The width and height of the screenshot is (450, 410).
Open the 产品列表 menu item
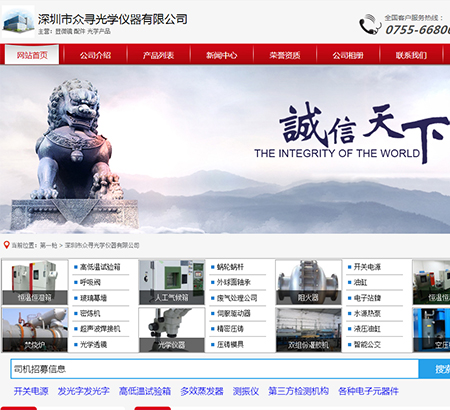(x=158, y=55)
